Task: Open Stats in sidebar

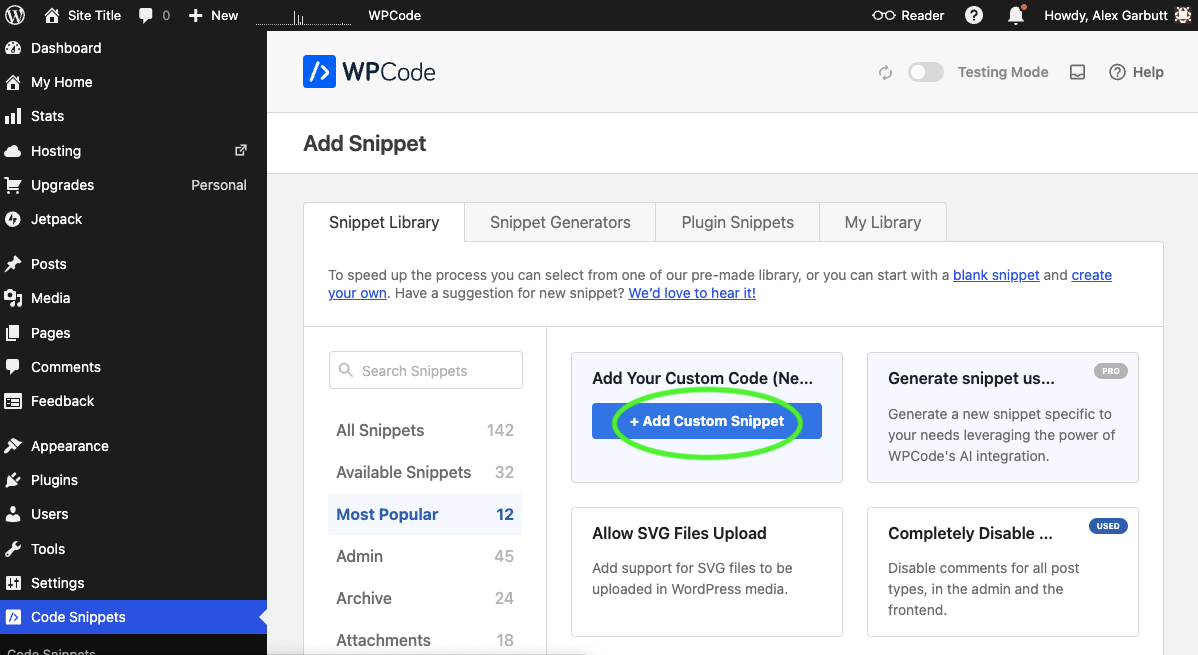Action: (133, 116)
